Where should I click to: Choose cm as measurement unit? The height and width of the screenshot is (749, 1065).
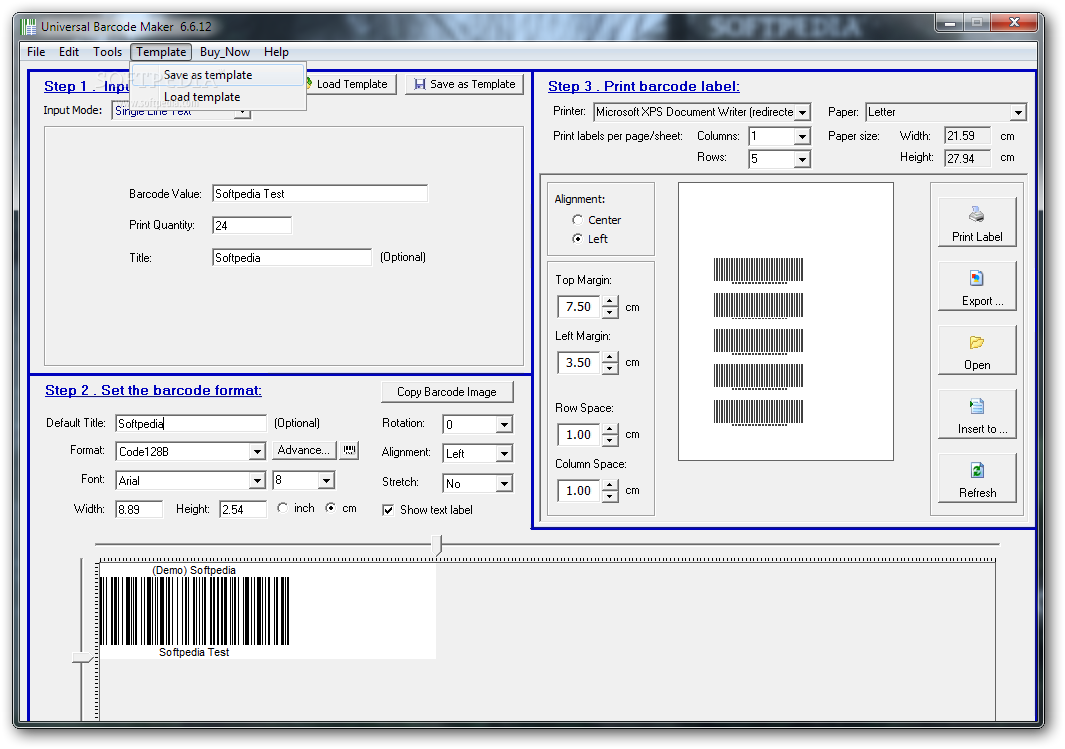pyautogui.click(x=330, y=508)
